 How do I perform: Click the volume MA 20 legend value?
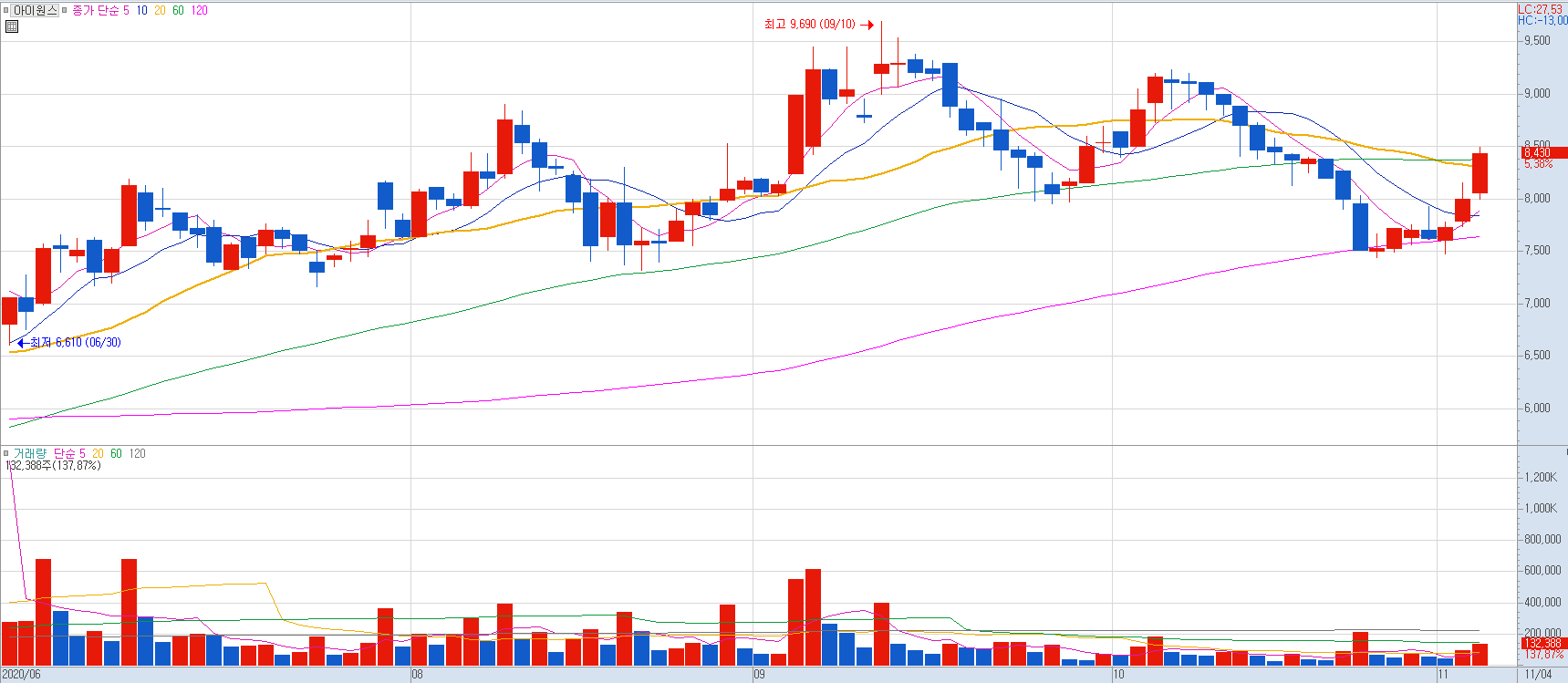pos(98,453)
